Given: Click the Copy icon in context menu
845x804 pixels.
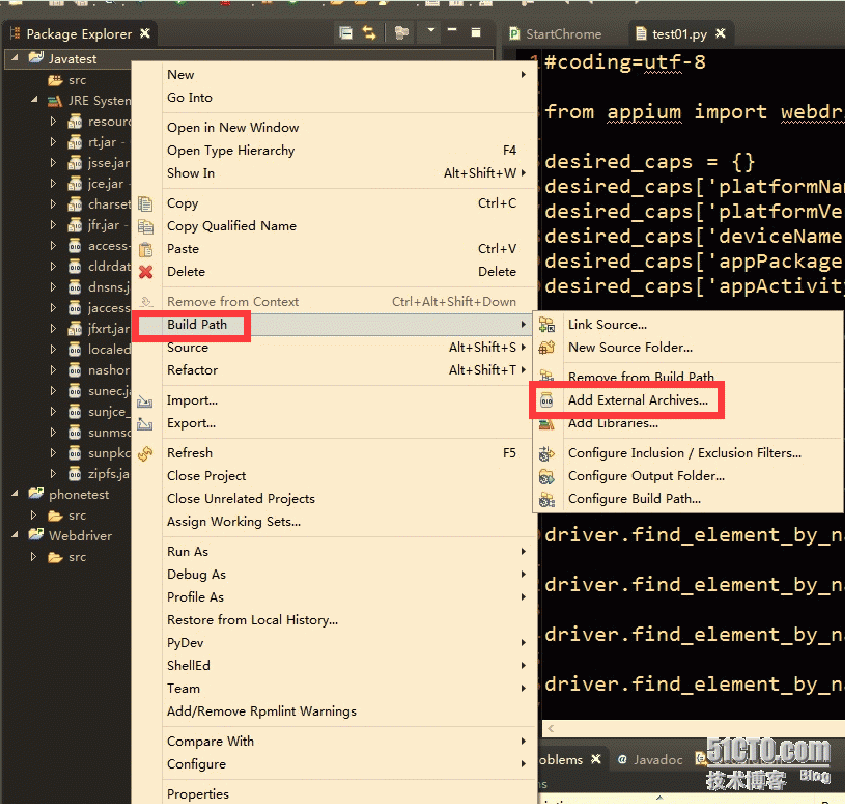Looking at the screenshot, I should [x=145, y=204].
